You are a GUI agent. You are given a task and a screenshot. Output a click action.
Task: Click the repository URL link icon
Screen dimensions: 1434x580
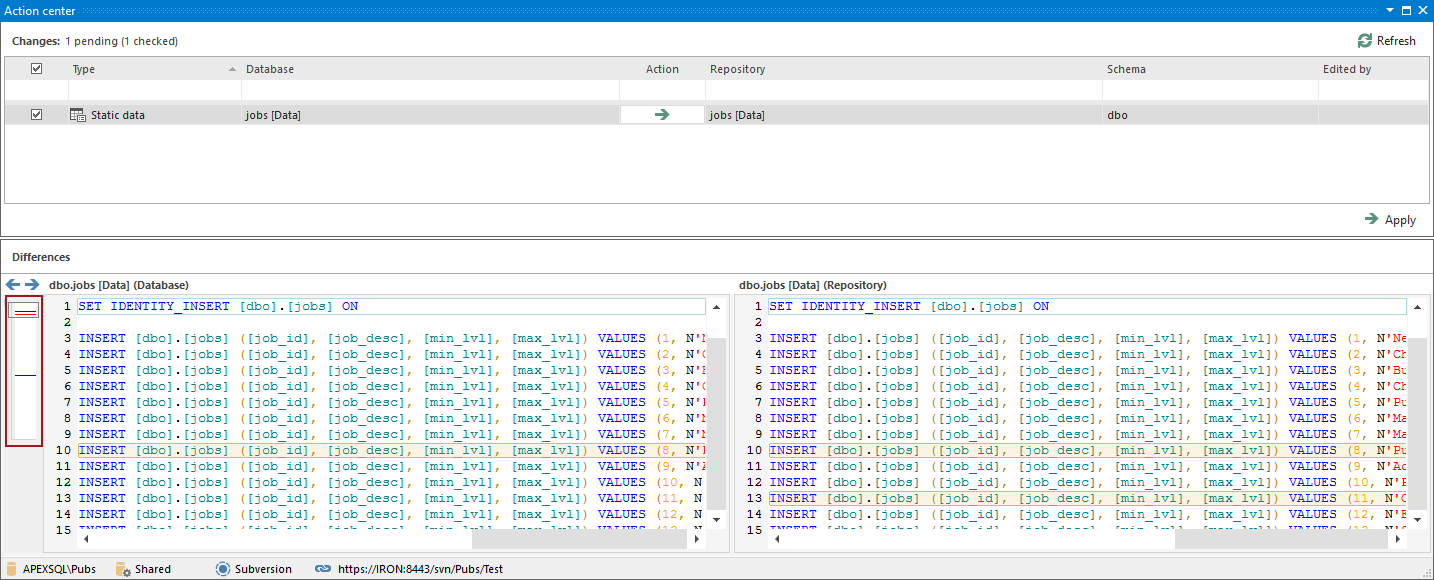click(322, 569)
